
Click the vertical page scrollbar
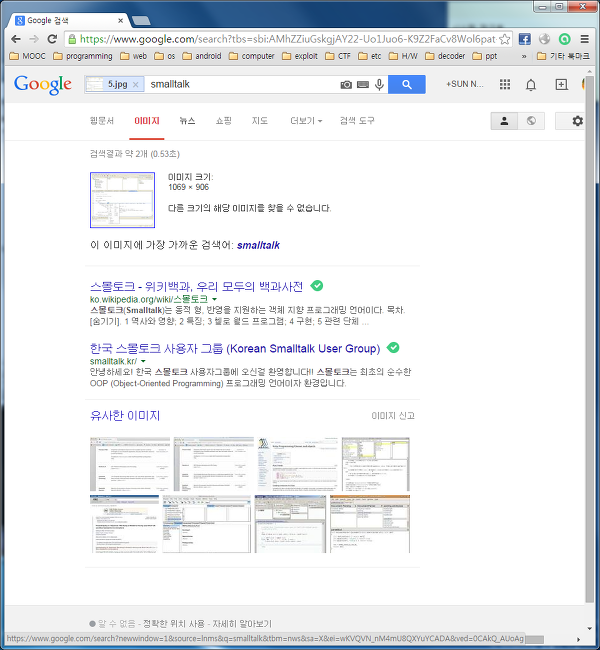coord(589,340)
